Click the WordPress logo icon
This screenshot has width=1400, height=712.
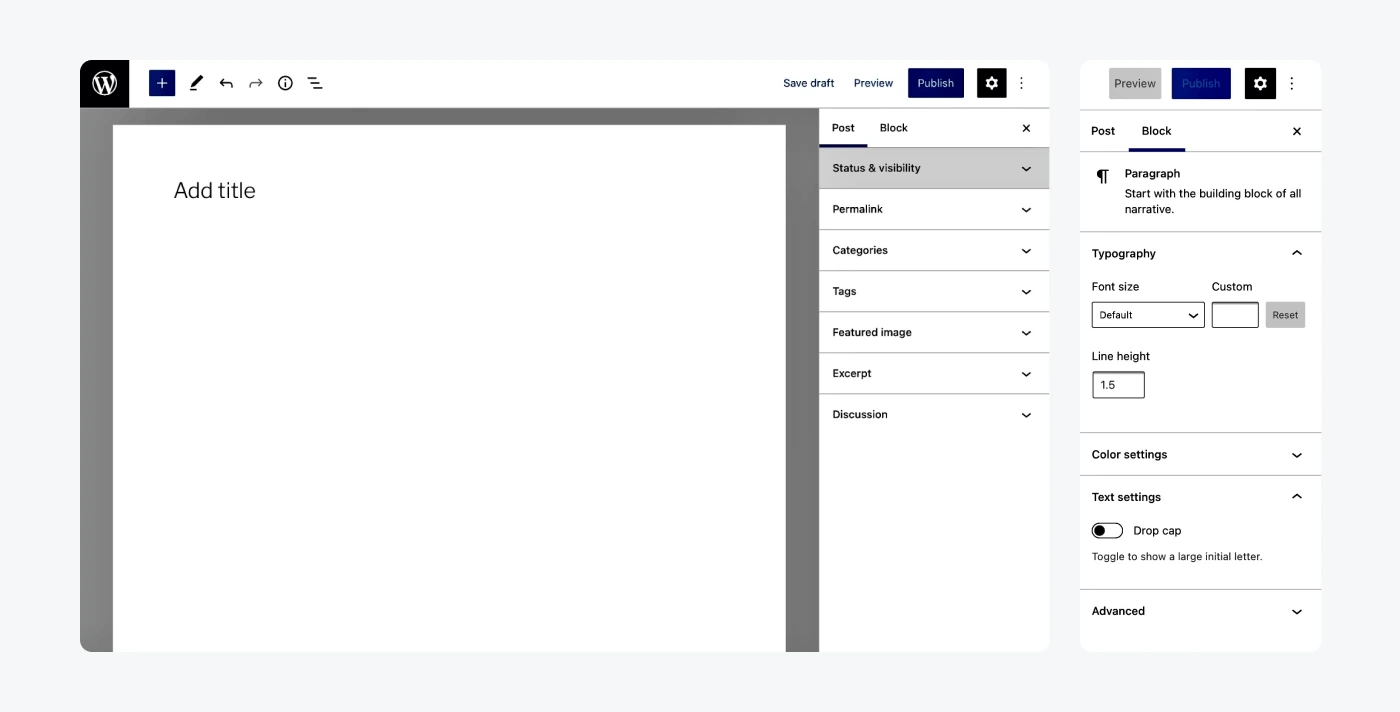[105, 83]
